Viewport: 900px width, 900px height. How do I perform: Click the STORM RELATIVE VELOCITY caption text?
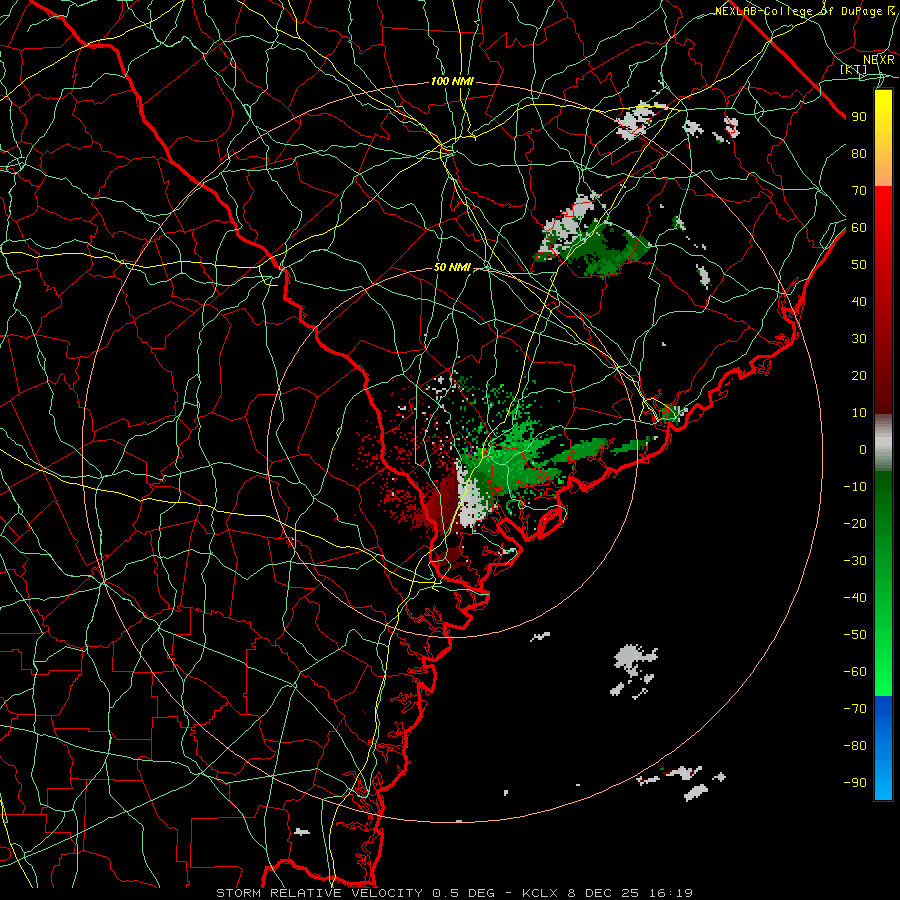click(320, 893)
